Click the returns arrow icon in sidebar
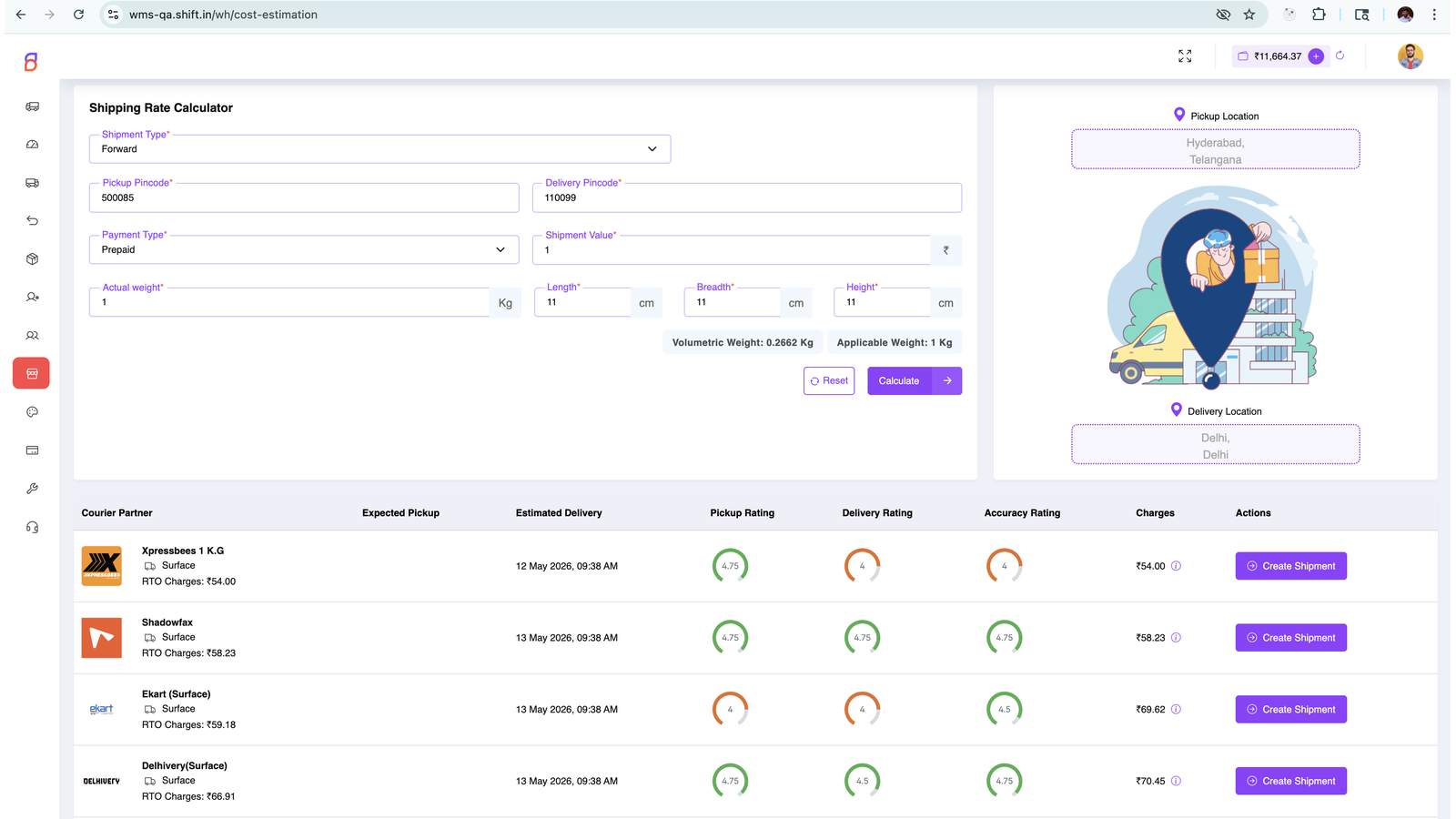Image resolution: width=1456 pixels, height=819 pixels. point(32,221)
